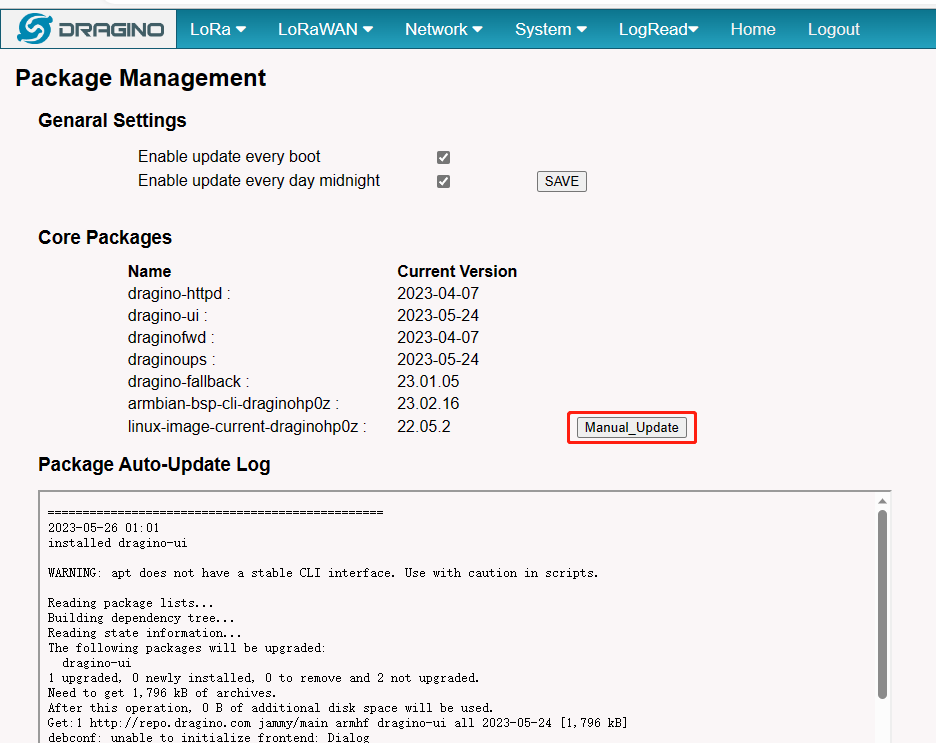Click the Dragino logo

(90, 29)
